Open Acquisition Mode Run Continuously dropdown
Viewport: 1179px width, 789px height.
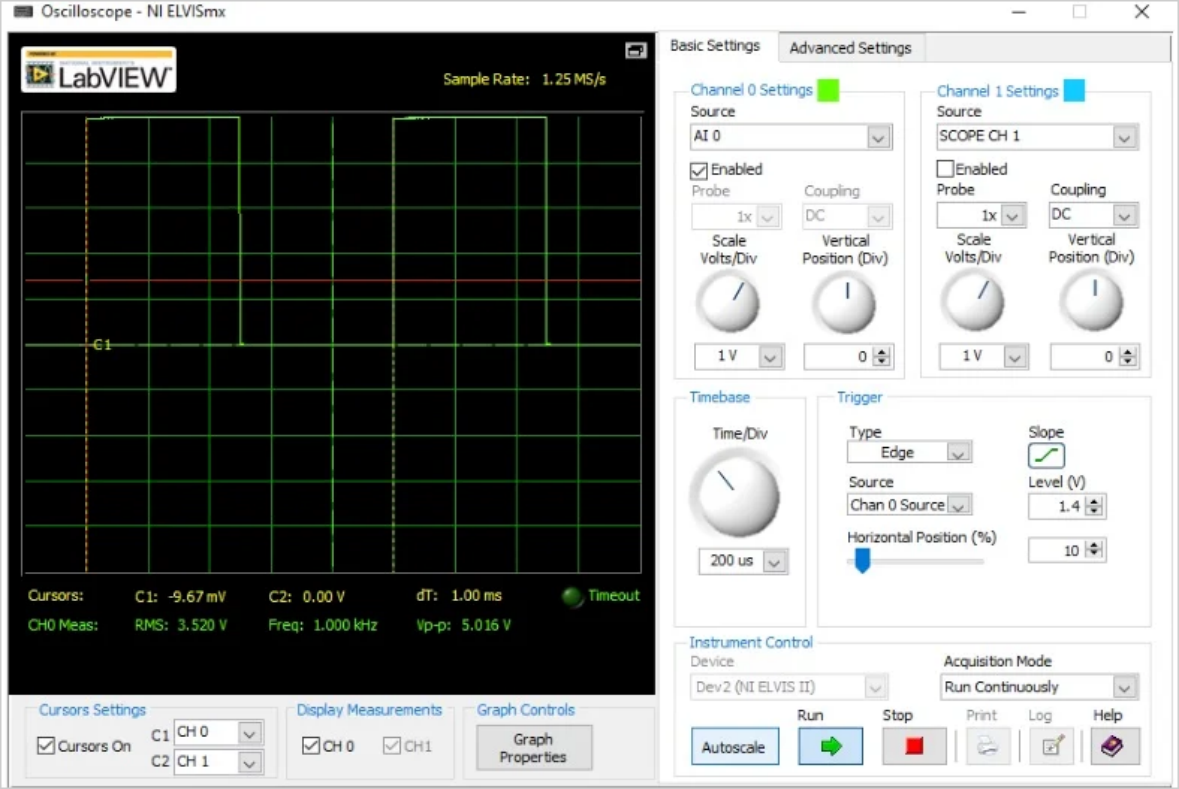click(x=1123, y=687)
